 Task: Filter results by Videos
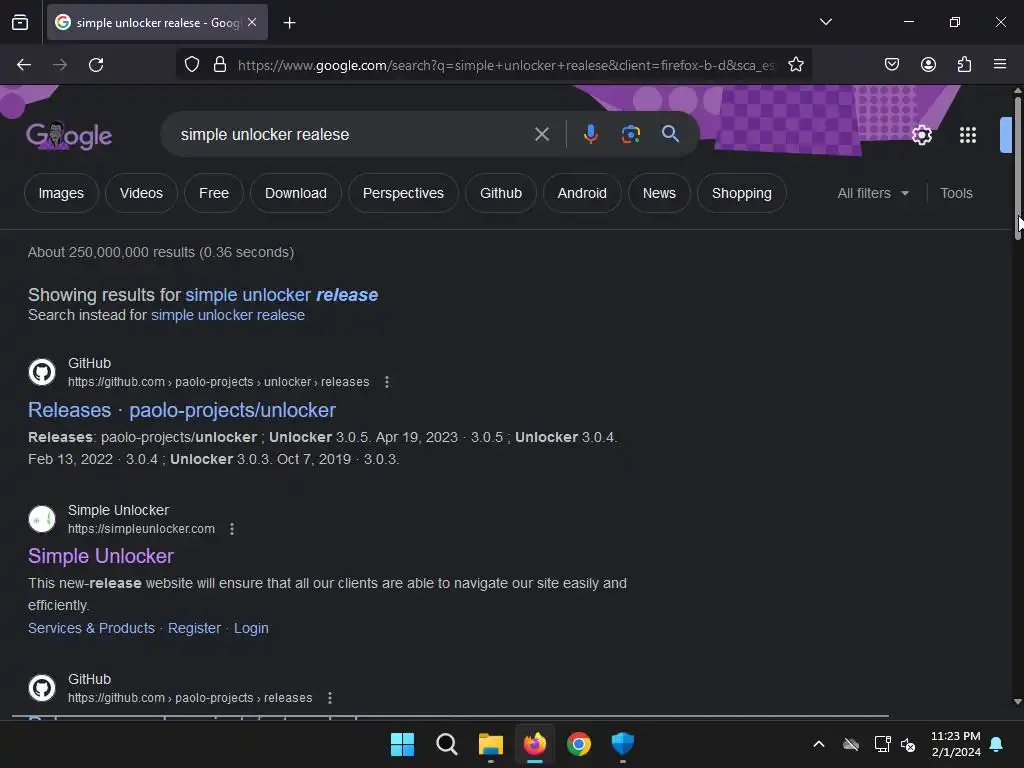coord(141,193)
